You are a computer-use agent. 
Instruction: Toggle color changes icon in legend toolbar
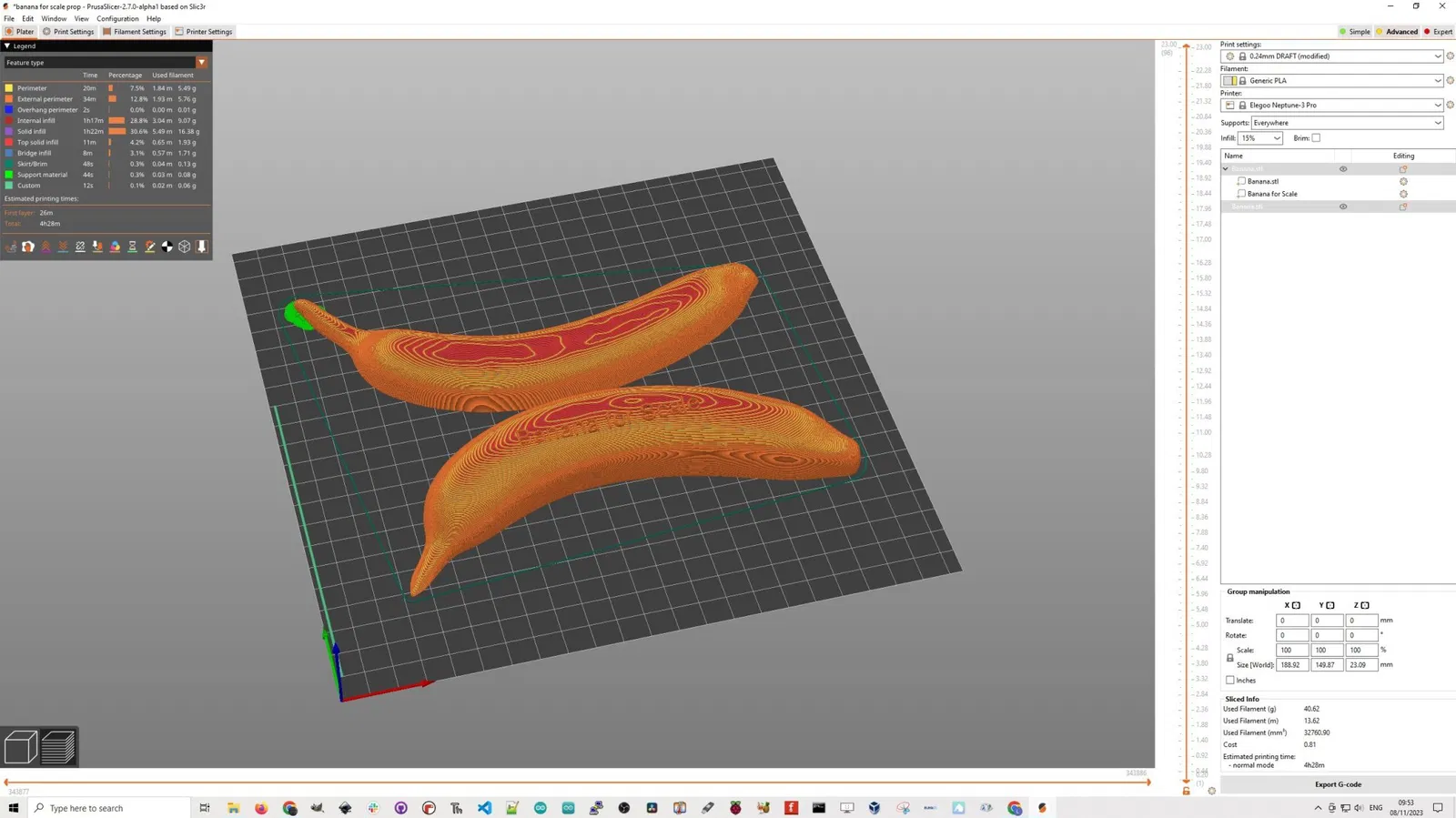coord(115,247)
